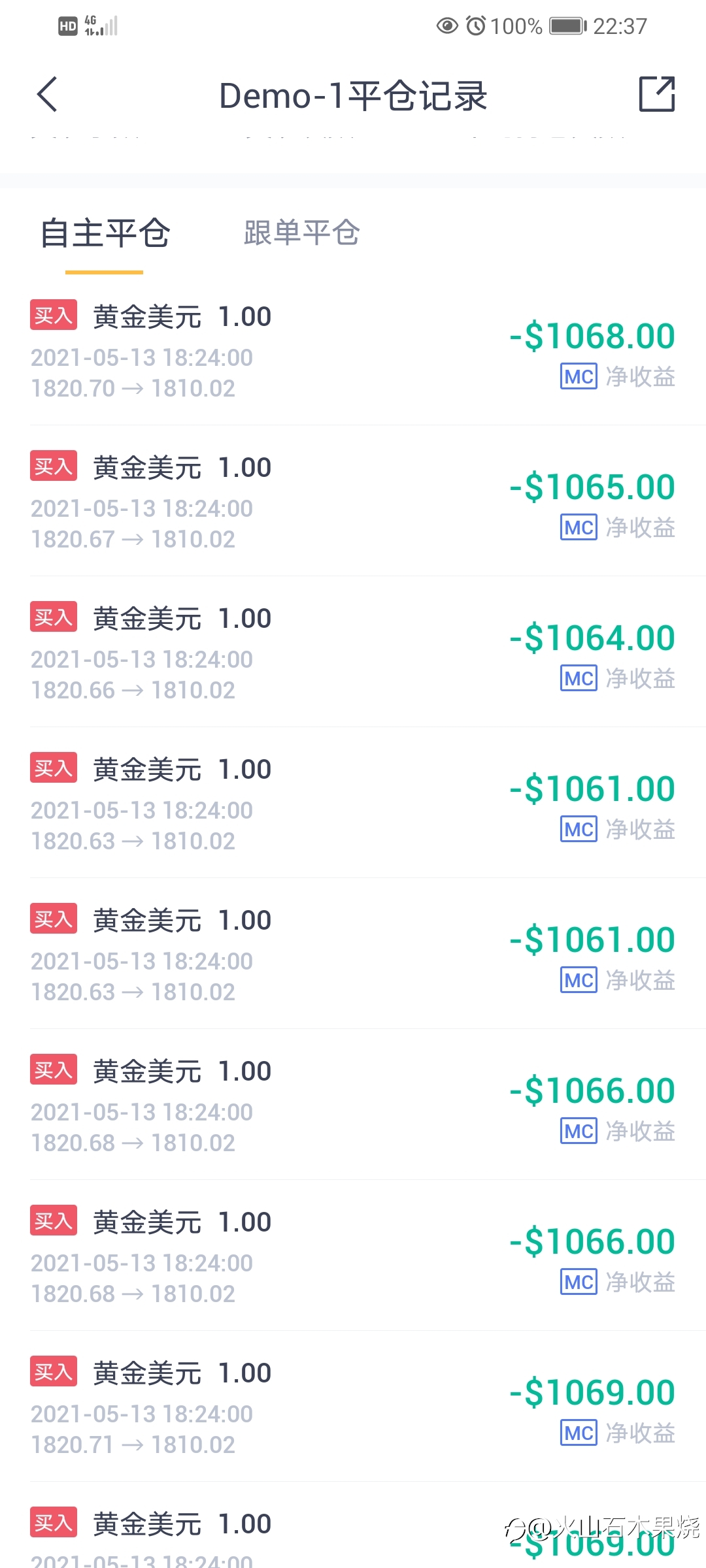Tap the alarm clock status icon

click(x=476, y=26)
